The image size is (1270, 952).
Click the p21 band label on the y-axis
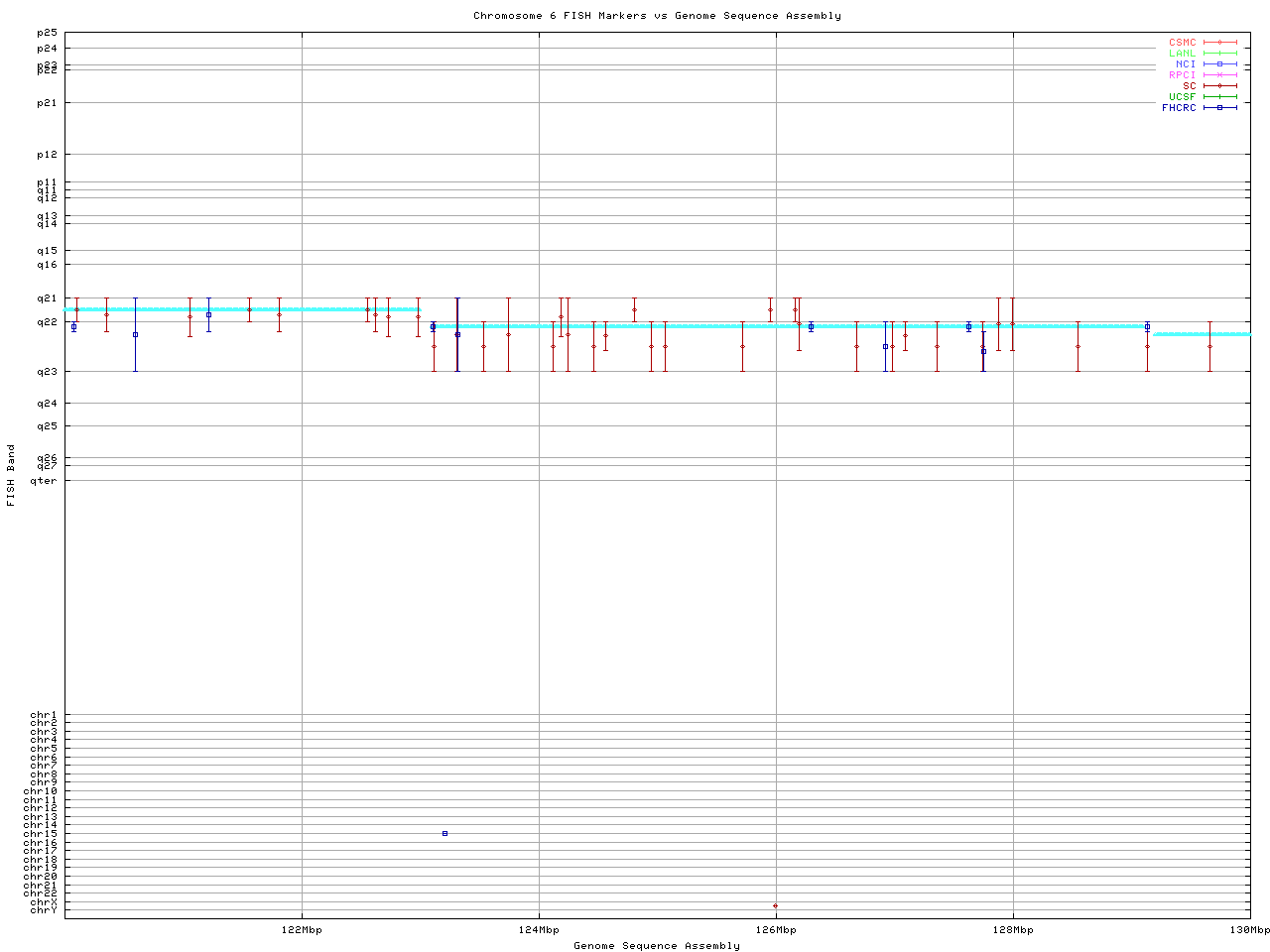[x=48, y=103]
